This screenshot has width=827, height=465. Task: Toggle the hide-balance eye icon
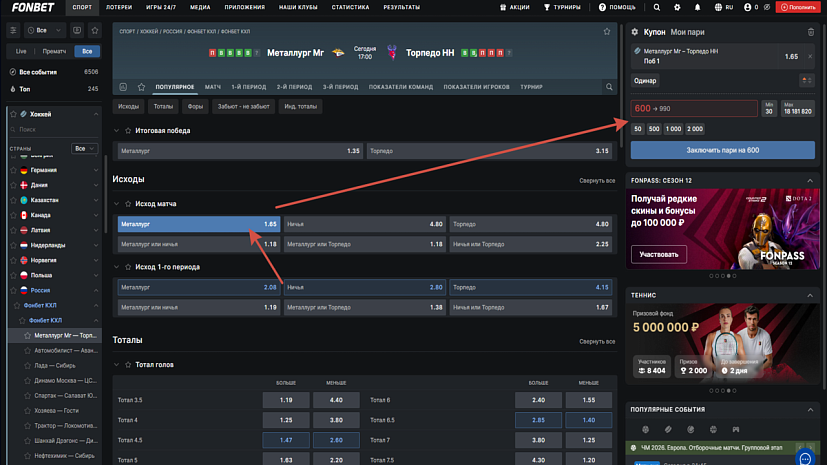coord(765,7)
